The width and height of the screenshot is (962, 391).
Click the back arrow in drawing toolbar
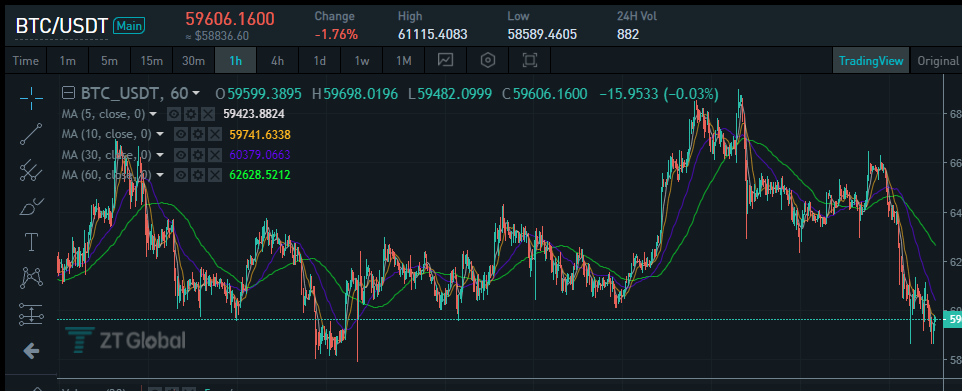coord(31,351)
